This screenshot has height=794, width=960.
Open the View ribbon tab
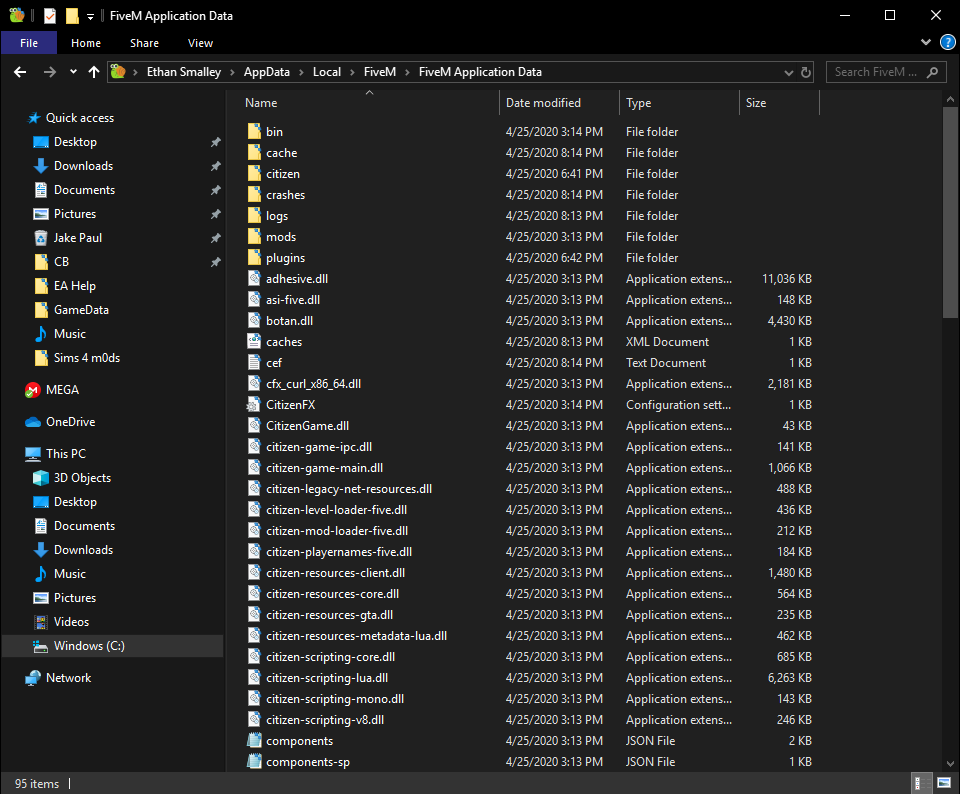tap(200, 43)
